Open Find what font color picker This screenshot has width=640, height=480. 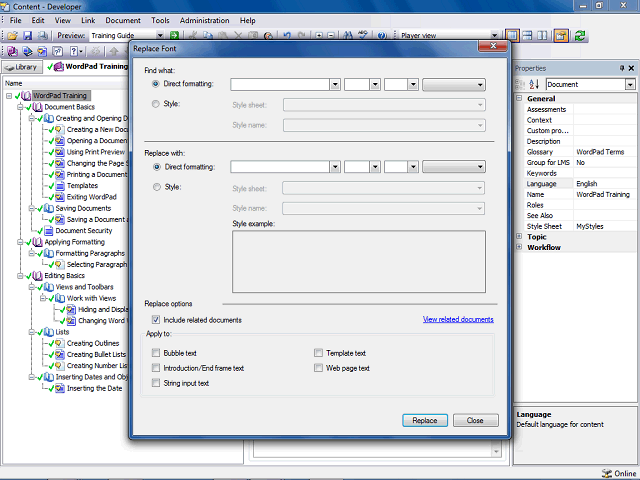[x=454, y=85]
